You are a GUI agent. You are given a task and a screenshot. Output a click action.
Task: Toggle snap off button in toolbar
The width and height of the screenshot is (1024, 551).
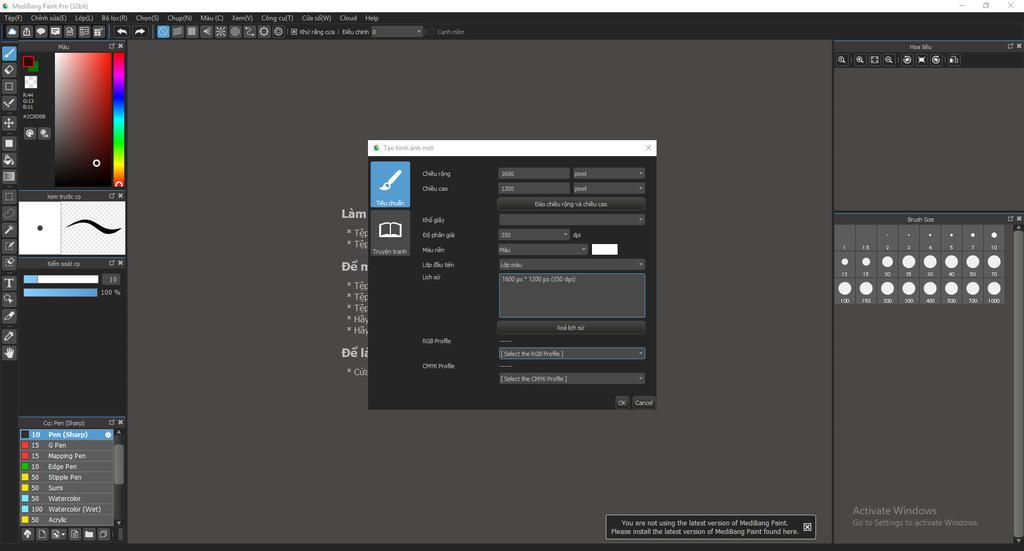click(x=163, y=31)
